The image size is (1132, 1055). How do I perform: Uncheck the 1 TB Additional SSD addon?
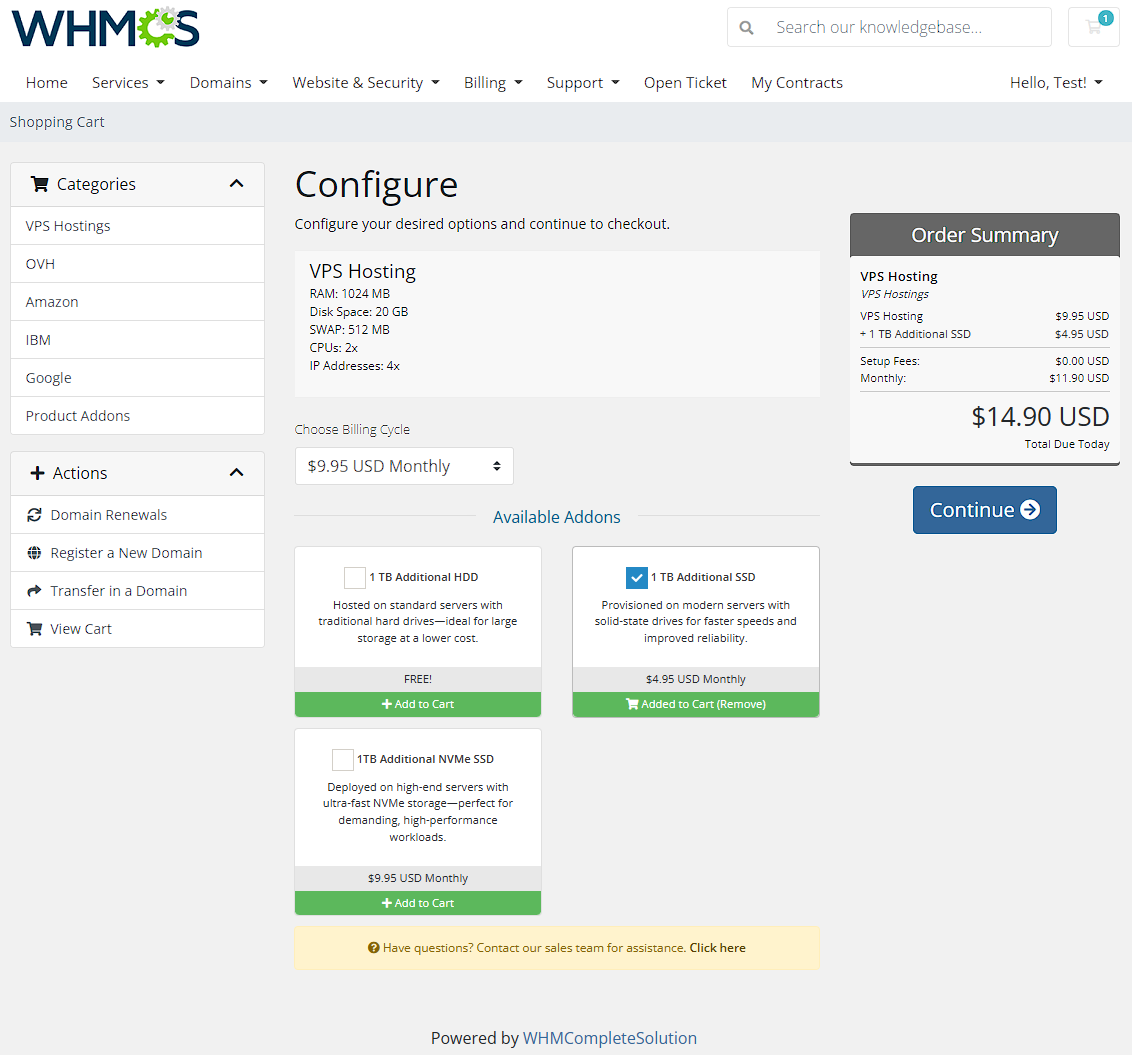click(x=637, y=577)
